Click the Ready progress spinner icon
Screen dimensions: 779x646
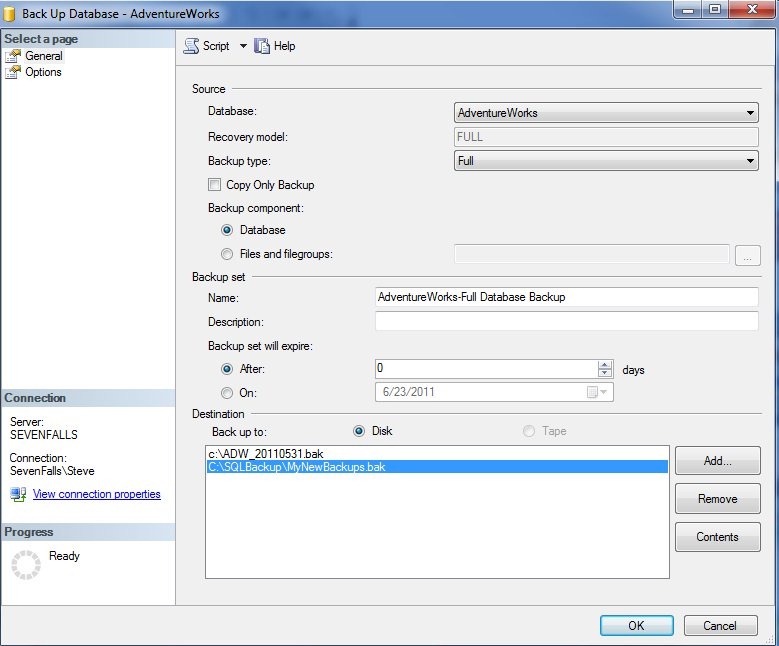25,565
